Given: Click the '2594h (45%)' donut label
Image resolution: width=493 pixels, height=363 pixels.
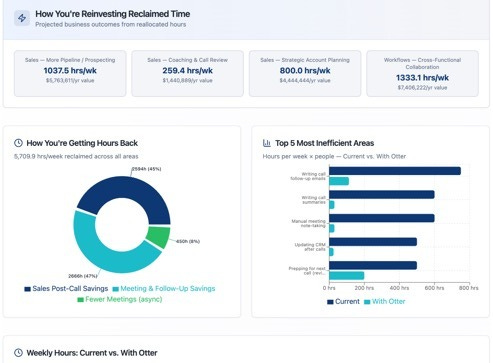Looking at the screenshot, I should point(146,169).
